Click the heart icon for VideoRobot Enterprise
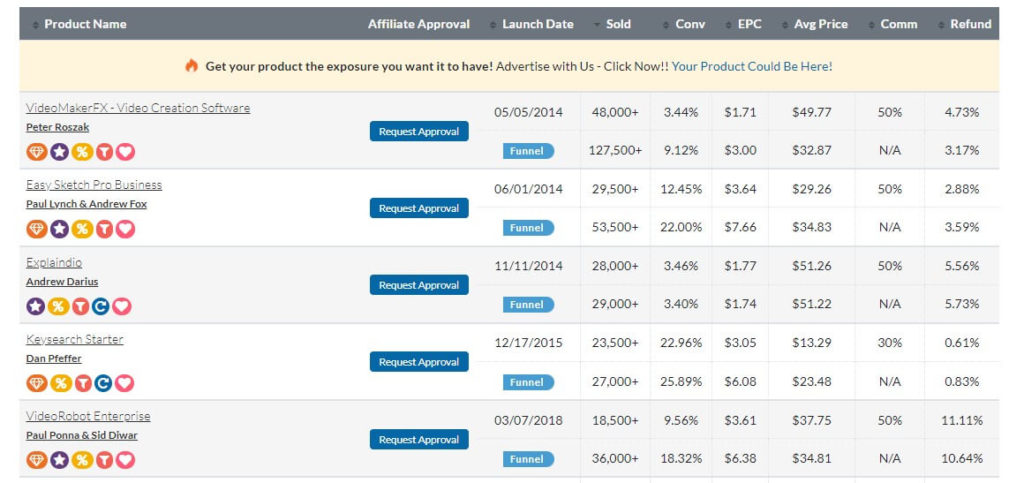This screenshot has width=1024, height=483. point(125,460)
